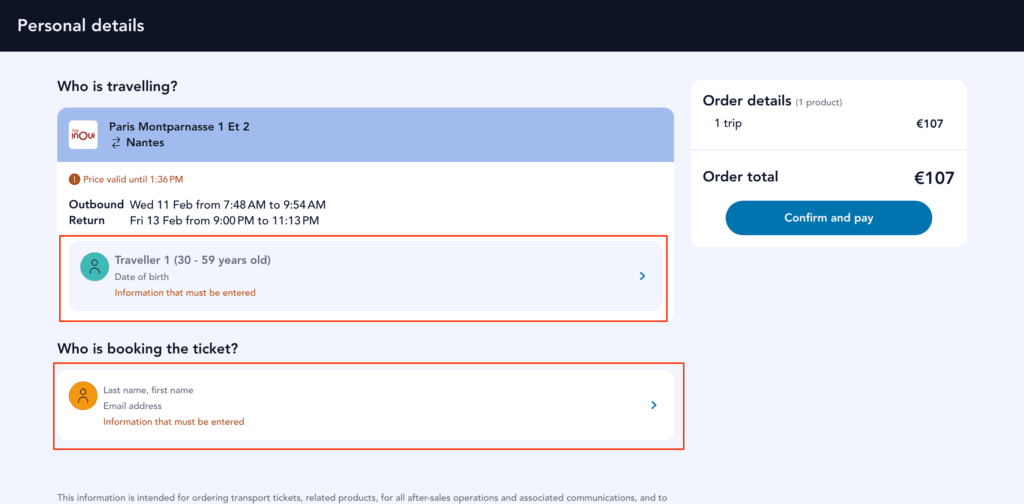
Task: Click the round-trip arrows icon beside Nantes
Action: (116, 143)
